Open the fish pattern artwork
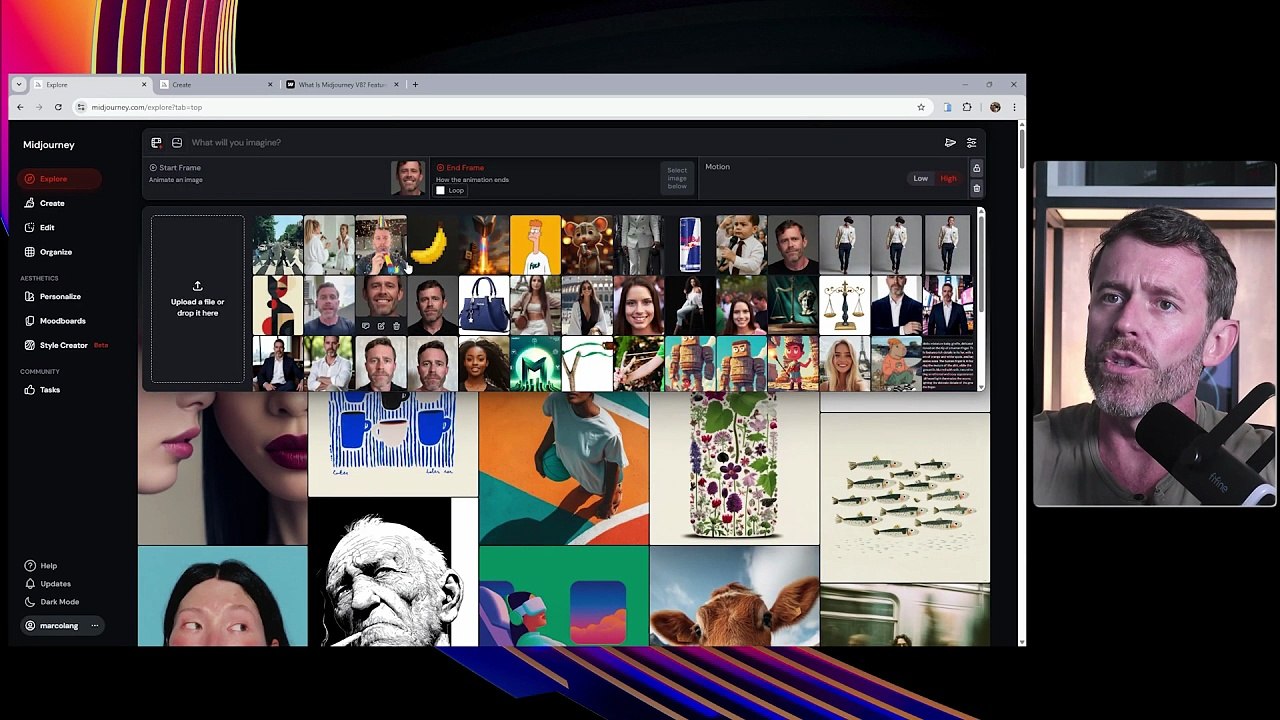 [x=905, y=498]
